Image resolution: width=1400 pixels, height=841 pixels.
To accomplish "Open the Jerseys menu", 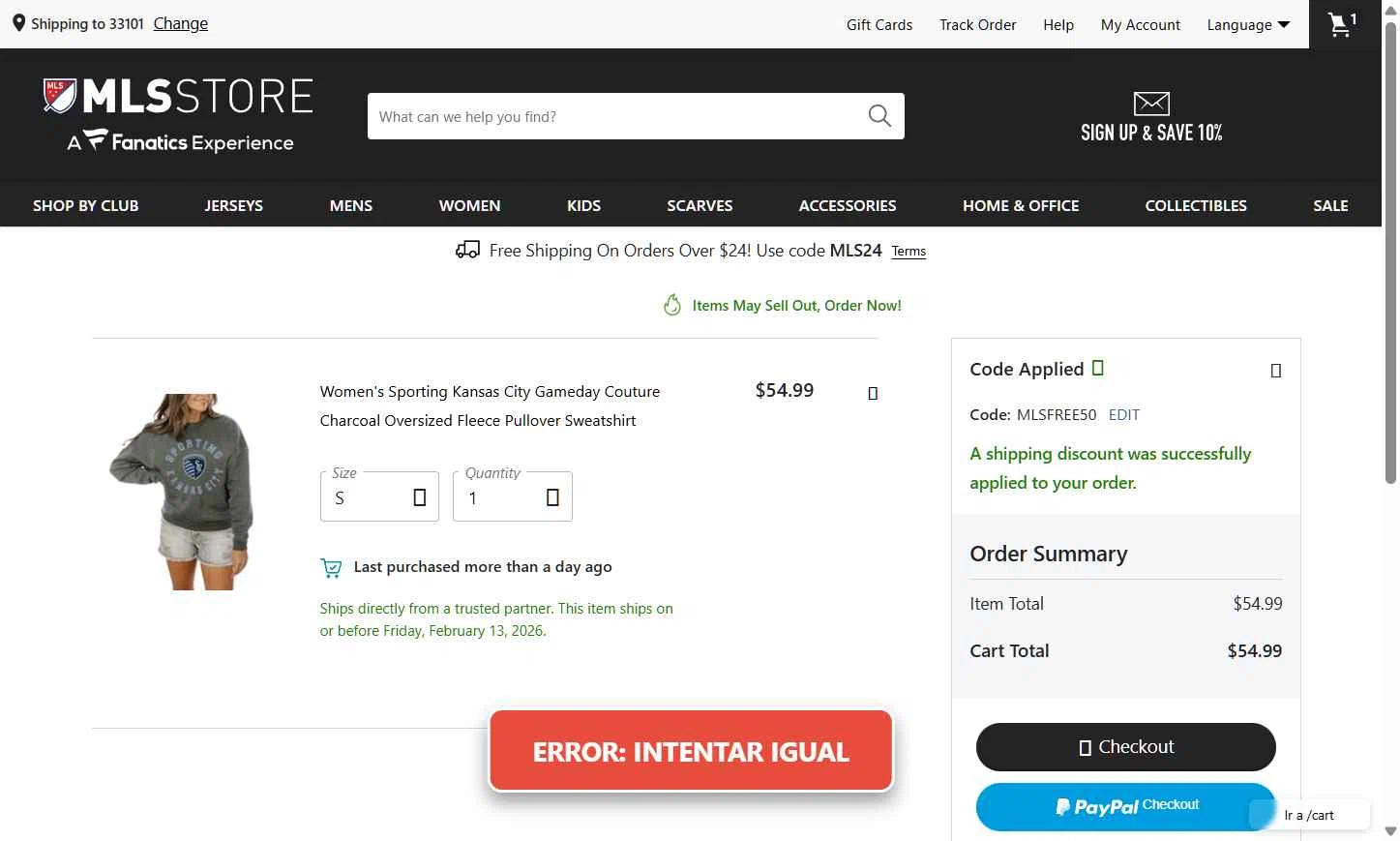I will (x=233, y=205).
